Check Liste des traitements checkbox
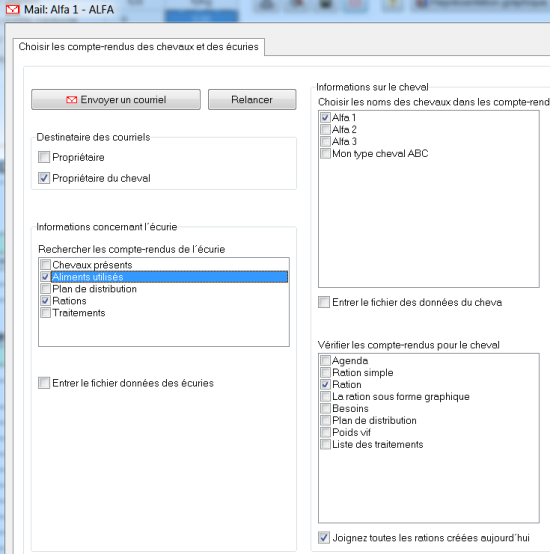The height and width of the screenshot is (554, 550). pyautogui.click(x=325, y=444)
